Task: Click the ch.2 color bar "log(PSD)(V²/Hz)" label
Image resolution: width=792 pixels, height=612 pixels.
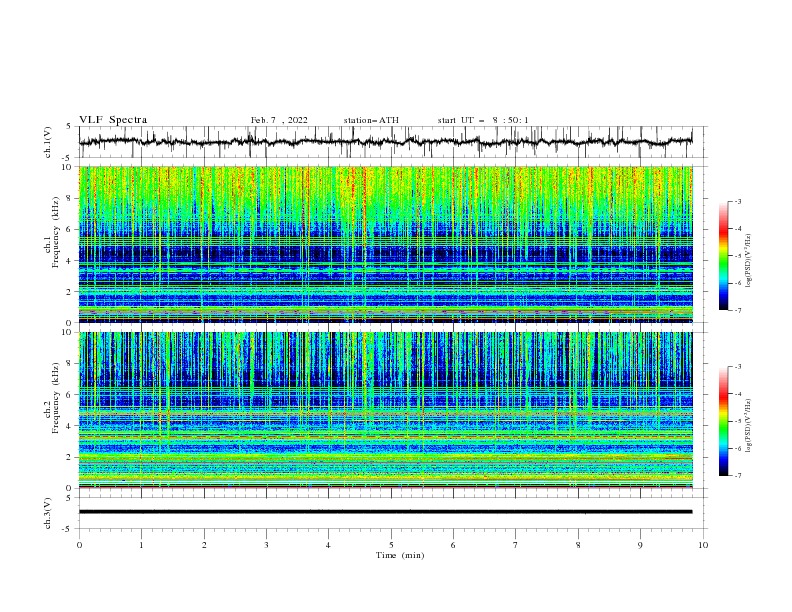Action: 749,426
